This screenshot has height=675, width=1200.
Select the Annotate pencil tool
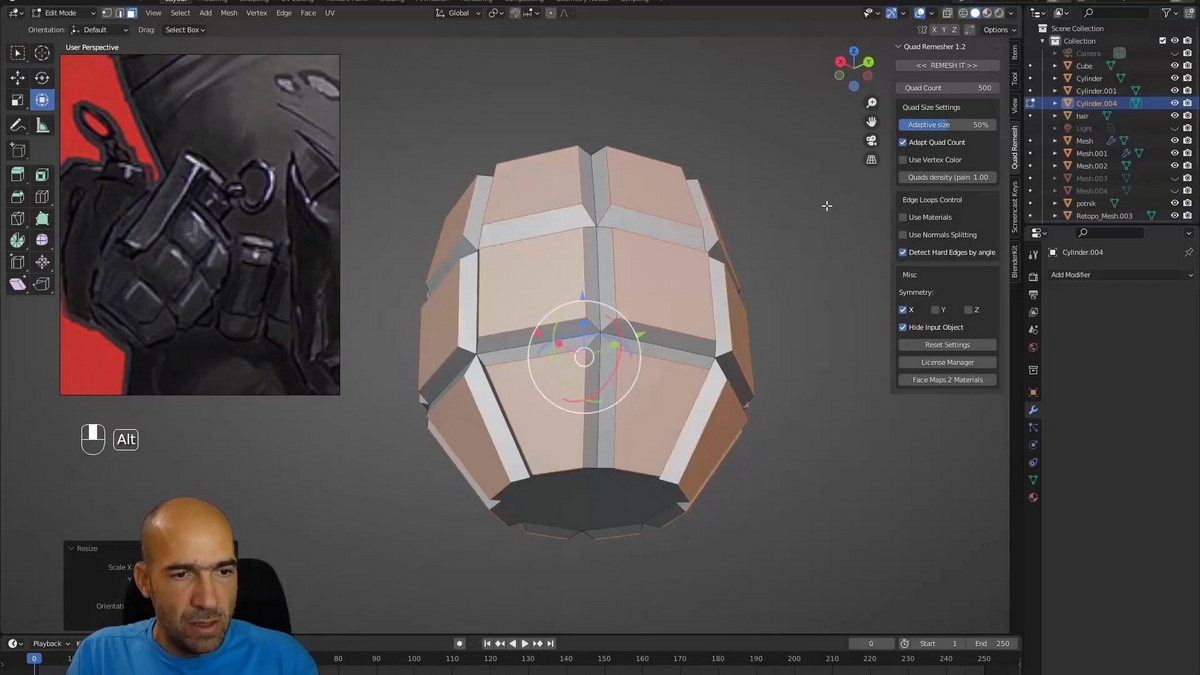(x=18, y=126)
